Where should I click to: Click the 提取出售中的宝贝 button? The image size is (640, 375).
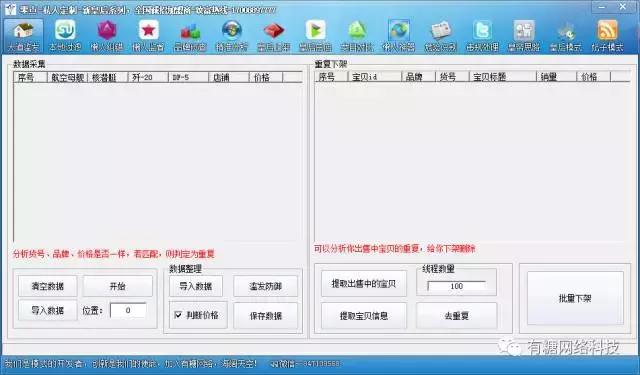pyautogui.click(x=364, y=283)
